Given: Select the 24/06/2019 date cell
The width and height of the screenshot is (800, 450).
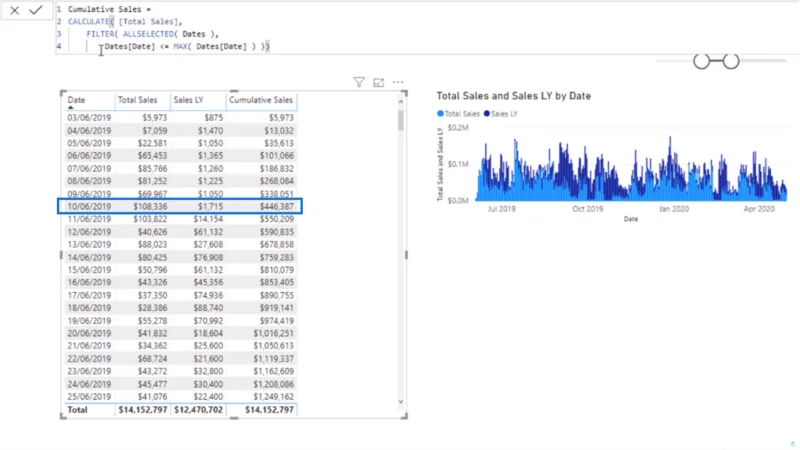Looking at the screenshot, I should (x=89, y=384).
